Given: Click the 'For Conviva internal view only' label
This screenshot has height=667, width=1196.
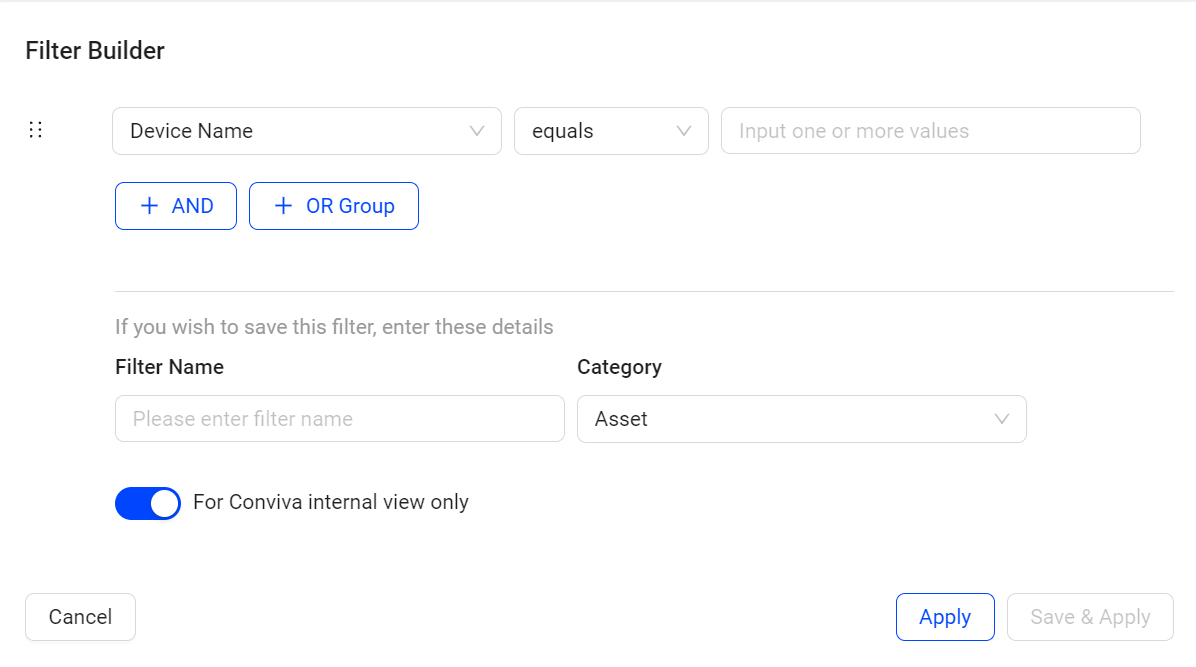Looking at the screenshot, I should [x=330, y=502].
